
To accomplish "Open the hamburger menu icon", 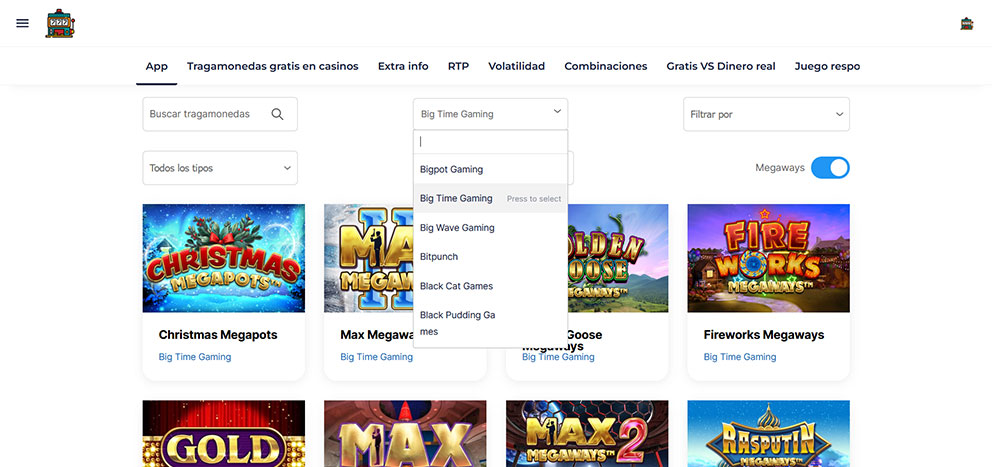I will coord(22,23).
